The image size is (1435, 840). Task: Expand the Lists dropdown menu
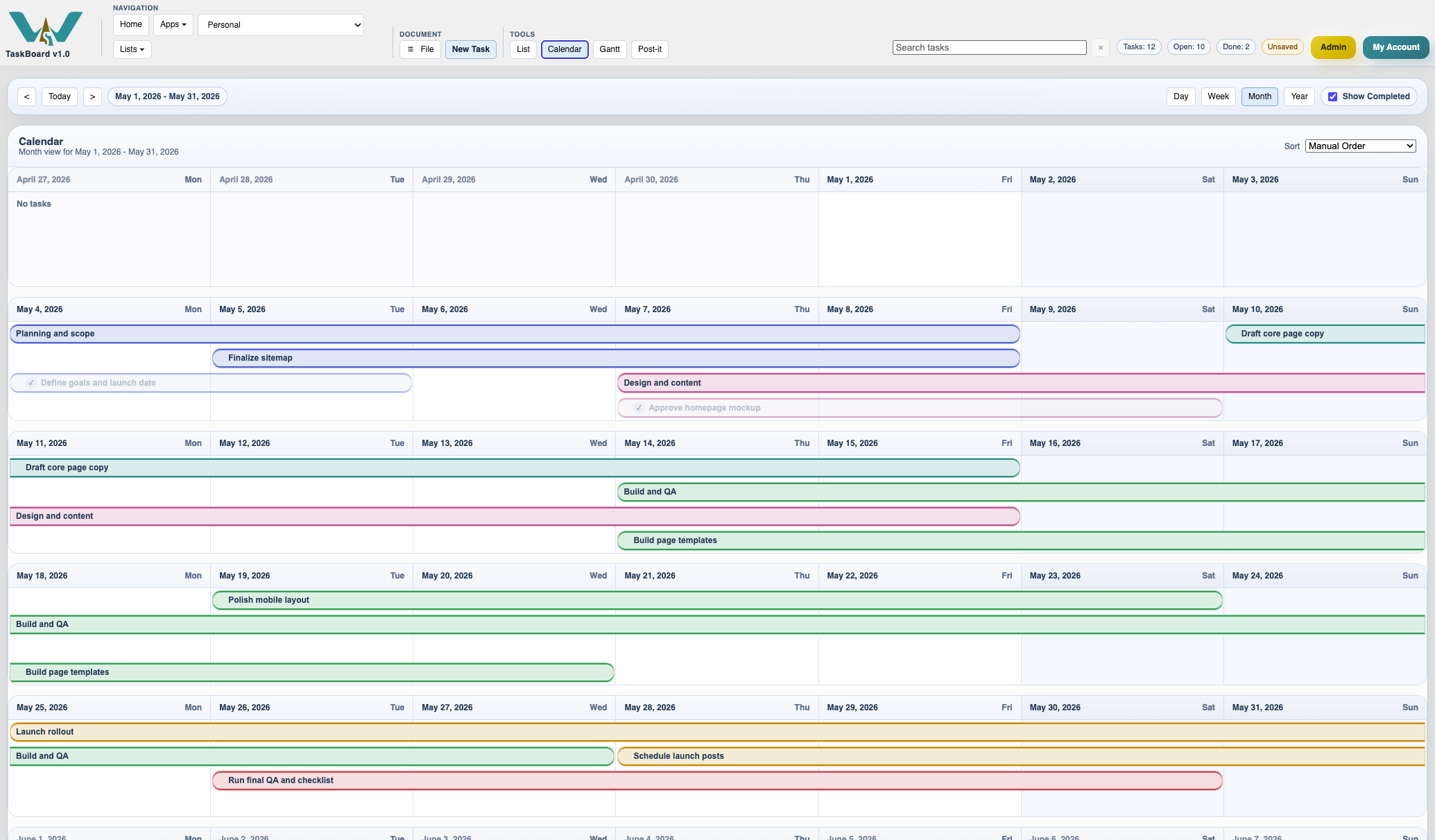[x=132, y=49]
